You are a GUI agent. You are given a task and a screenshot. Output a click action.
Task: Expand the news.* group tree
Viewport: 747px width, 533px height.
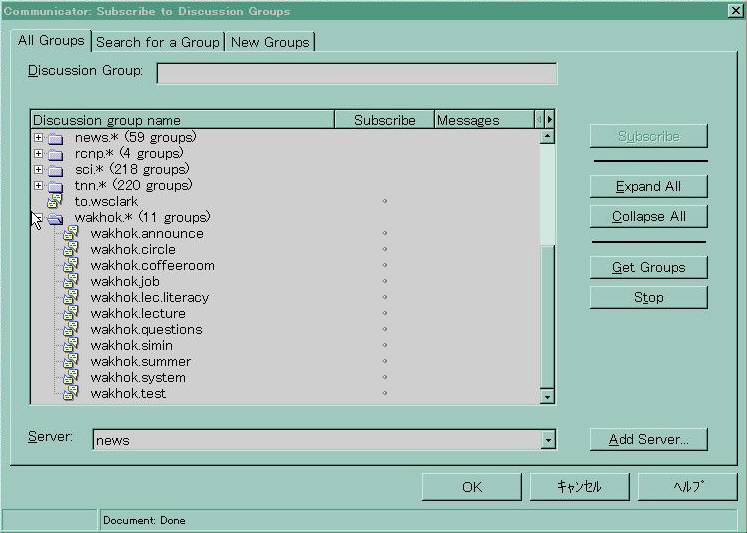click(x=38, y=138)
